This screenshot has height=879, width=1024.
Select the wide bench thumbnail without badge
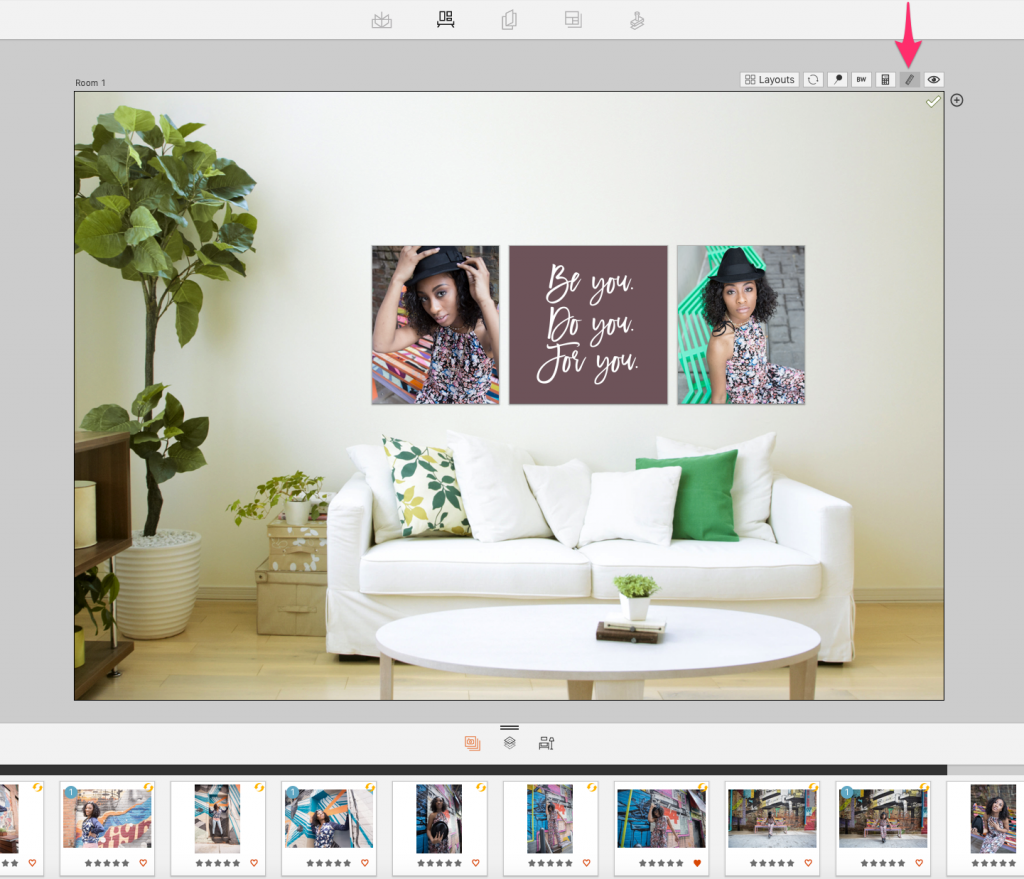pyautogui.click(x=772, y=819)
